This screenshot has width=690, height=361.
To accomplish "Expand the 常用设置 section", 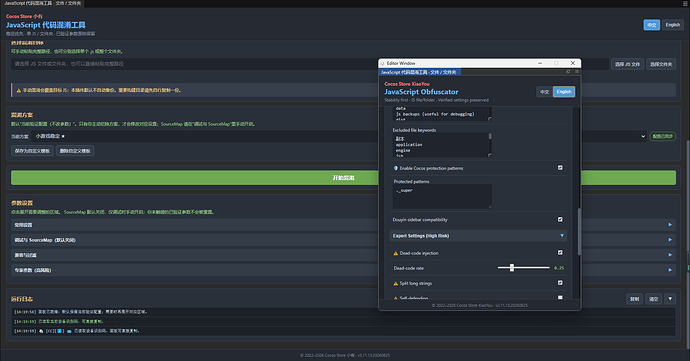I will coord(343,225).
